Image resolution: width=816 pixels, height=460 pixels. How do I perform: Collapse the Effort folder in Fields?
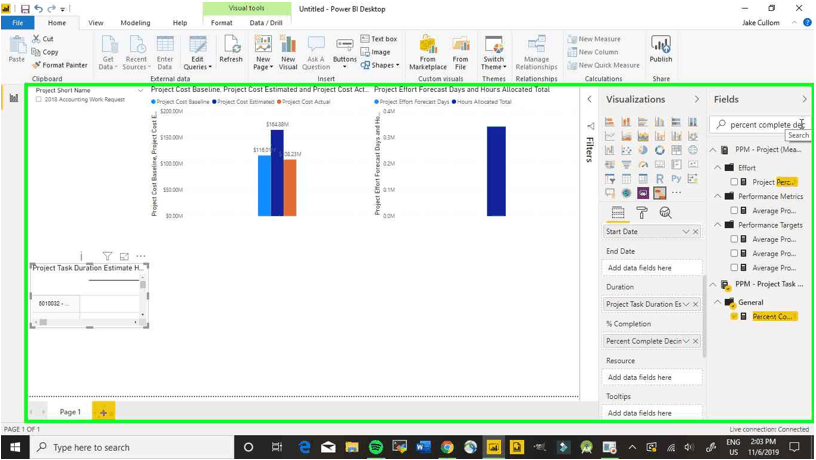pyautogui.click(x=717, y=168)
